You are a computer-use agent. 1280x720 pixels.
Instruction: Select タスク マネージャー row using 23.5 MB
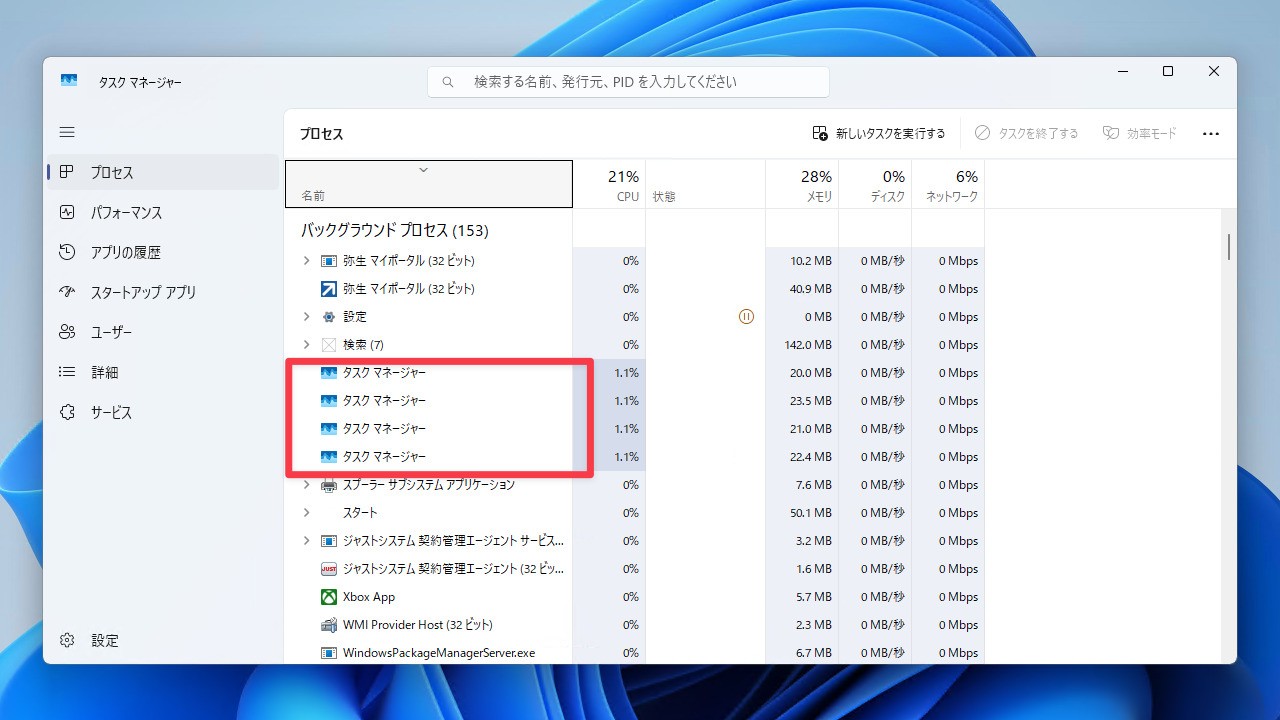635,401
